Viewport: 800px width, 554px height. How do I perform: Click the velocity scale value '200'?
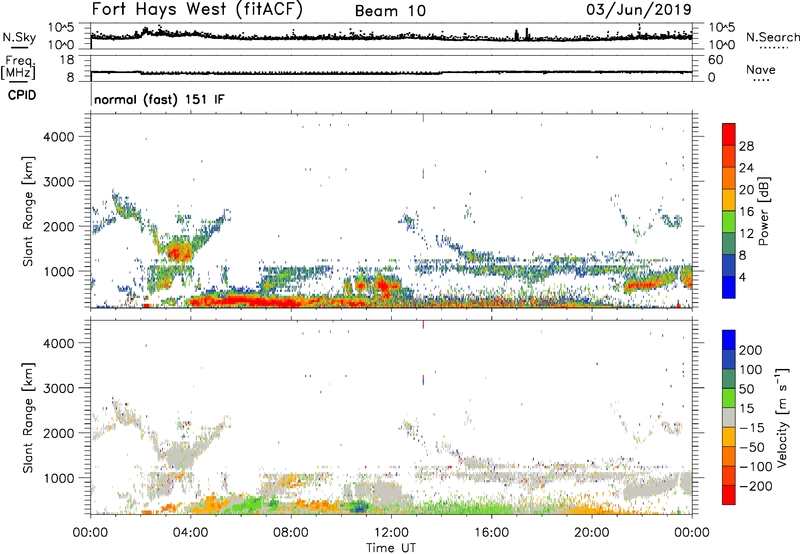pyautogui.click(x=751, y=350)
